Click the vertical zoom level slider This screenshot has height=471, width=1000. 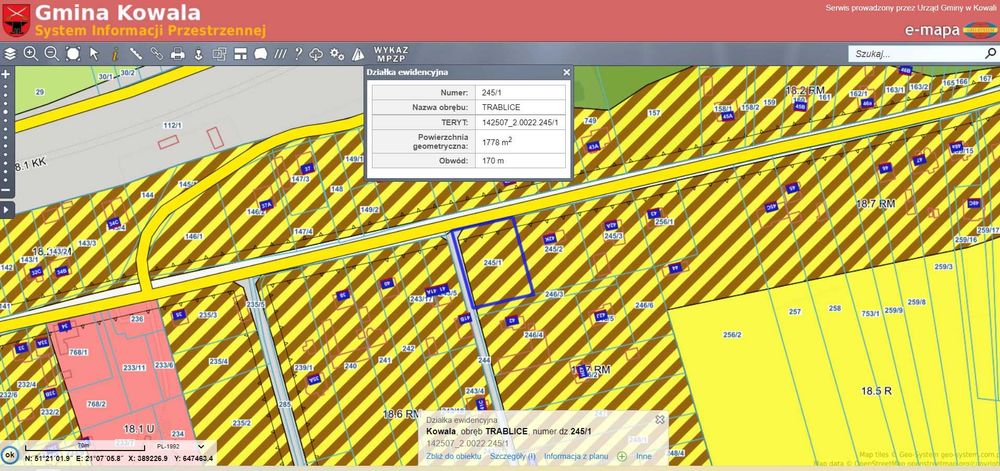click(x=6, y=132)
